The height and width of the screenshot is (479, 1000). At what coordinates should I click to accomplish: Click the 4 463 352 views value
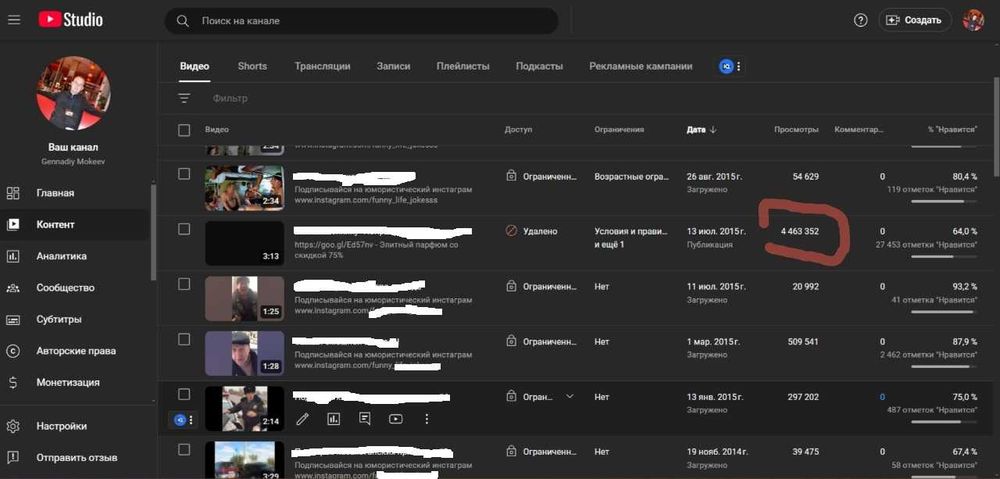[800, 232]
